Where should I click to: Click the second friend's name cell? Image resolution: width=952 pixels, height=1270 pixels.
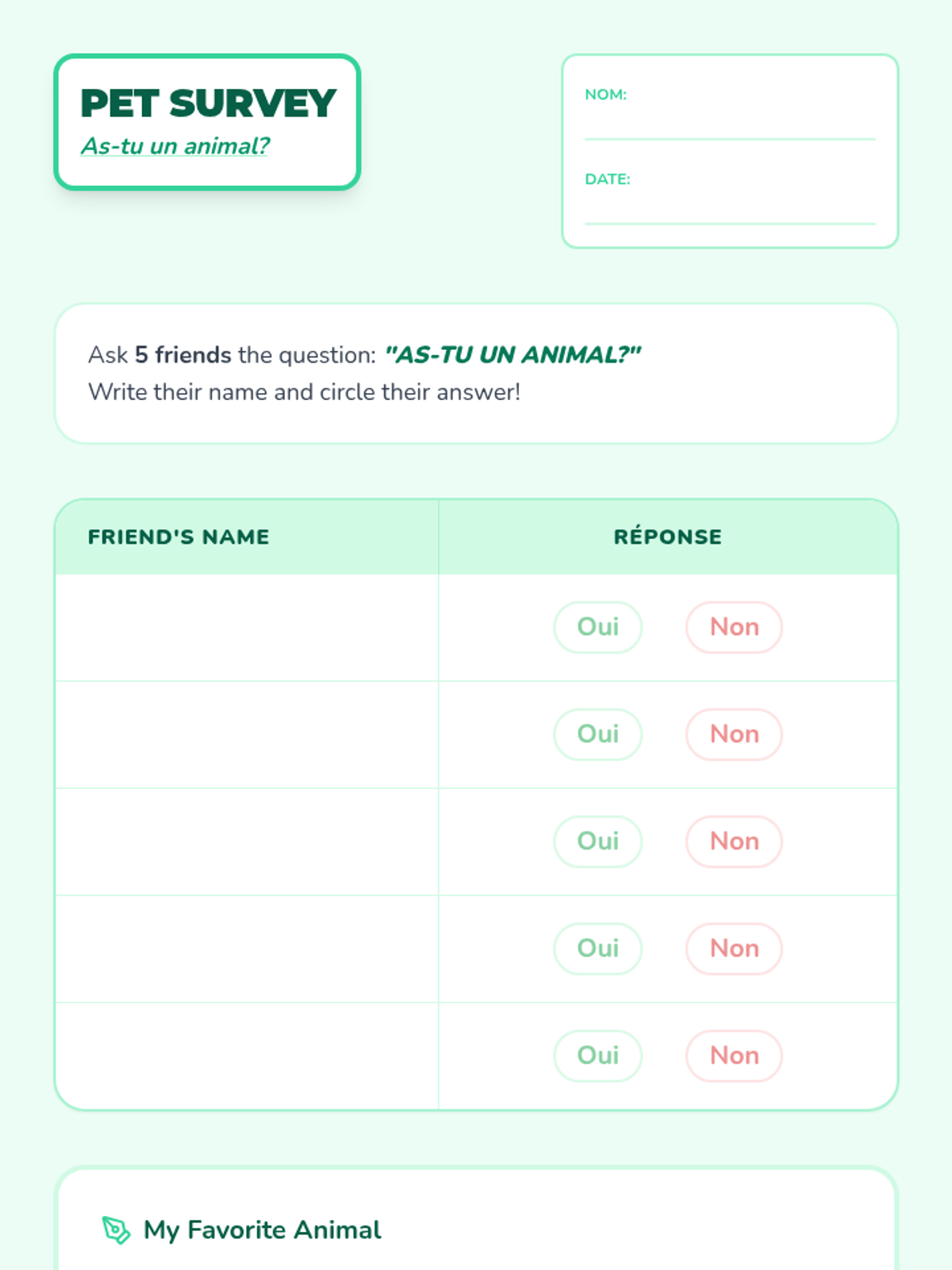(x=247, y=734)
